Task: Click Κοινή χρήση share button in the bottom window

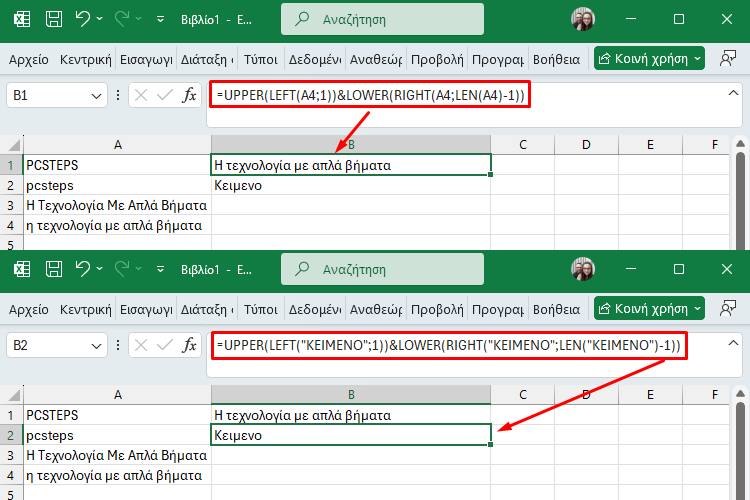Action: pyautogui.click(x=649, y=308)
